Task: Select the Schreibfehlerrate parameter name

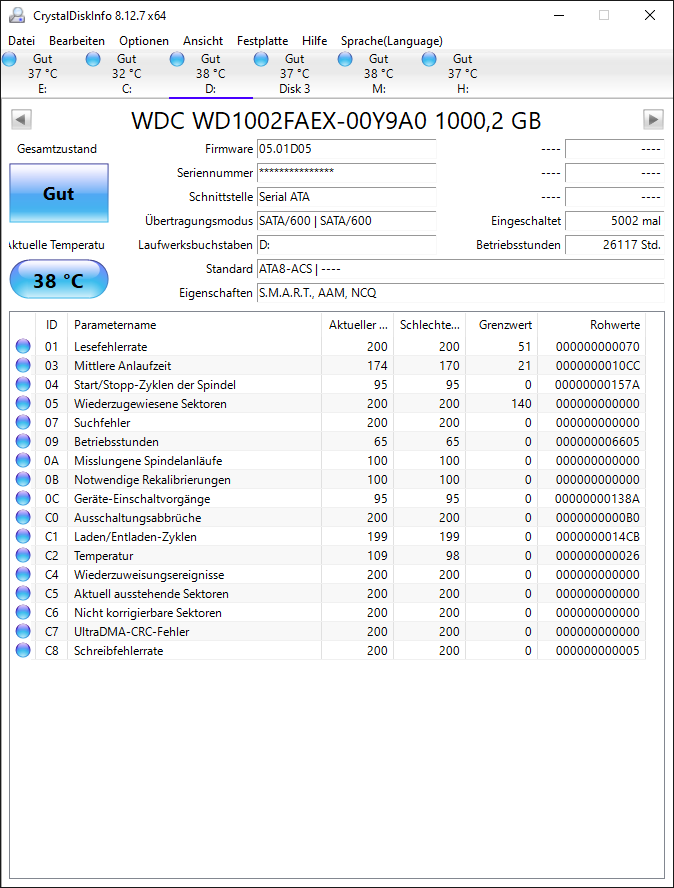Action: pyautogui.click(x=118, y=651)
